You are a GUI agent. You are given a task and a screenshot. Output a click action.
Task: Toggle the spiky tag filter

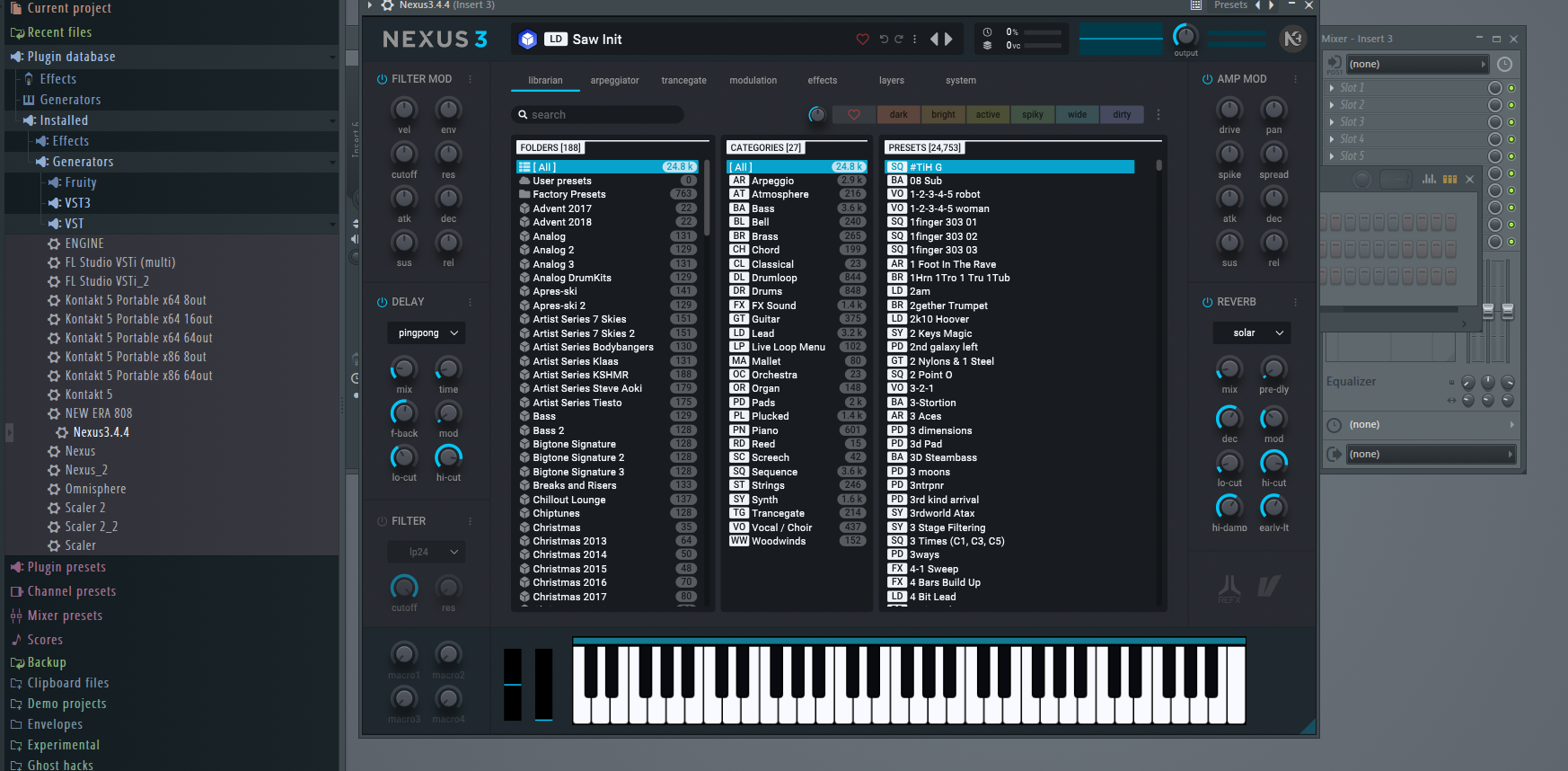pos(1033,115)
